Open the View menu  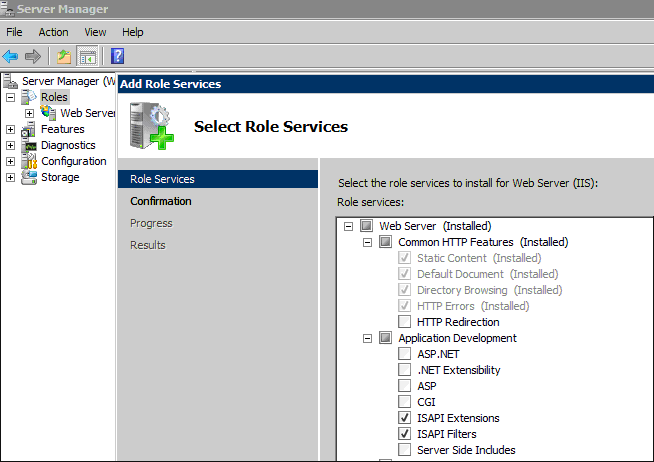(95, 32)
